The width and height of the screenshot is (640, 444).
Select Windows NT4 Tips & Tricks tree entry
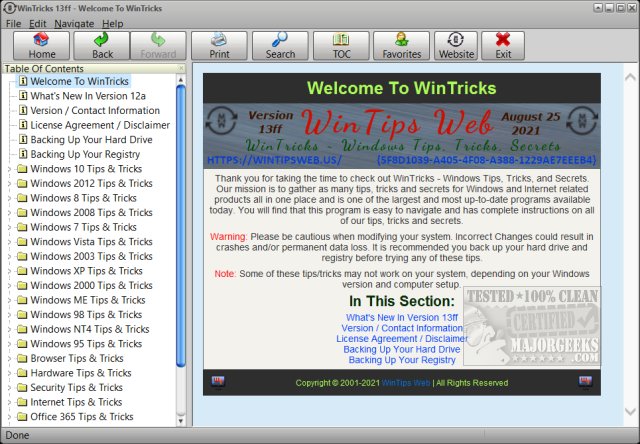[90, 329]
